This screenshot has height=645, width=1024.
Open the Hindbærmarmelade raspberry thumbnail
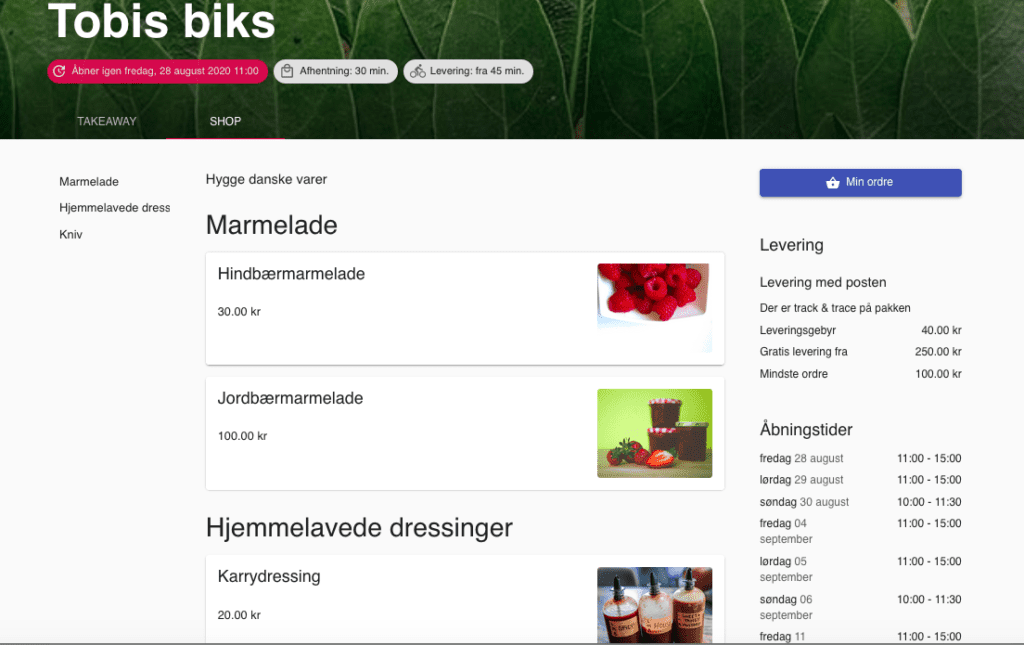click(x=654, y=308)
